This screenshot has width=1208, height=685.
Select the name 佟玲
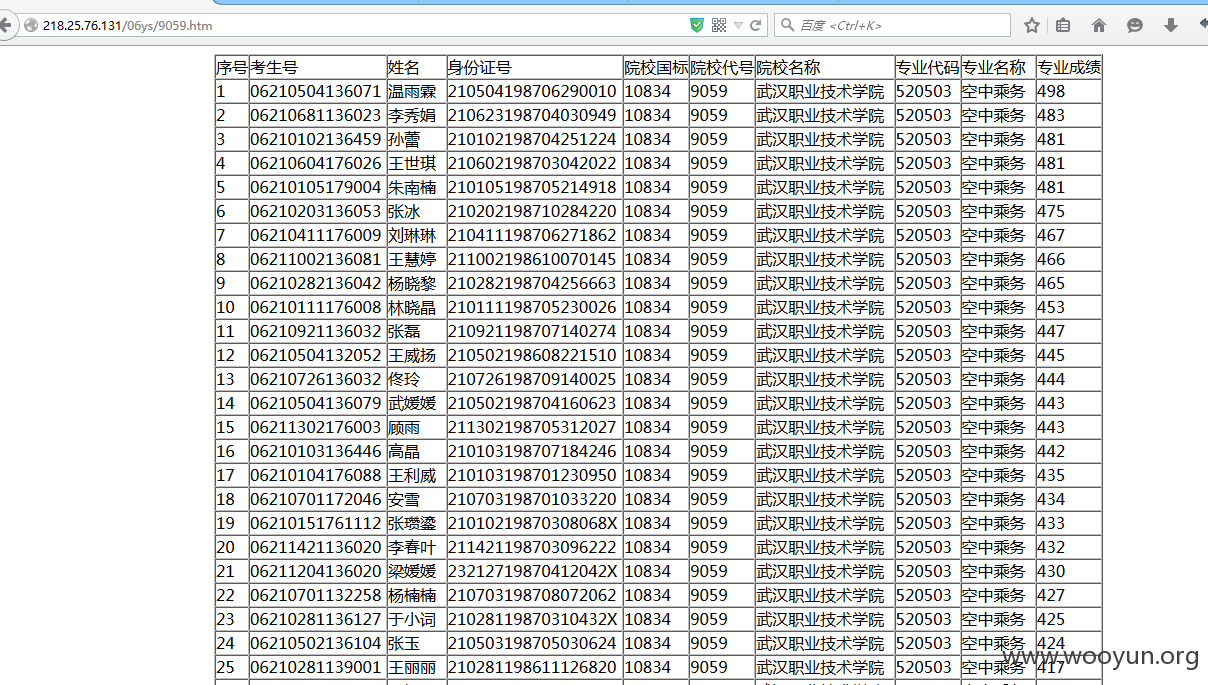pos(404,379)
